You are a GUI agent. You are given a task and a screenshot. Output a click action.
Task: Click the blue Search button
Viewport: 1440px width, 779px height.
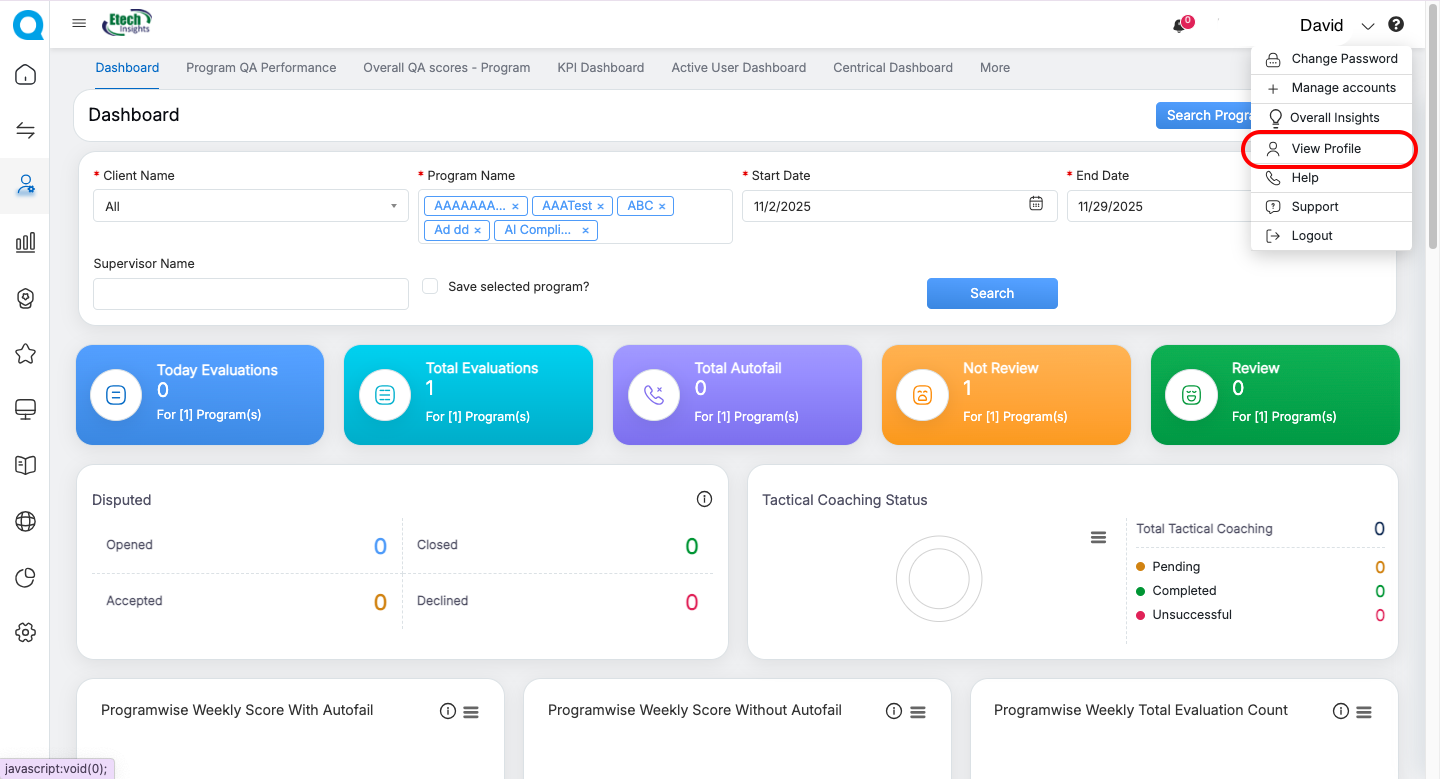click(991, 293)
